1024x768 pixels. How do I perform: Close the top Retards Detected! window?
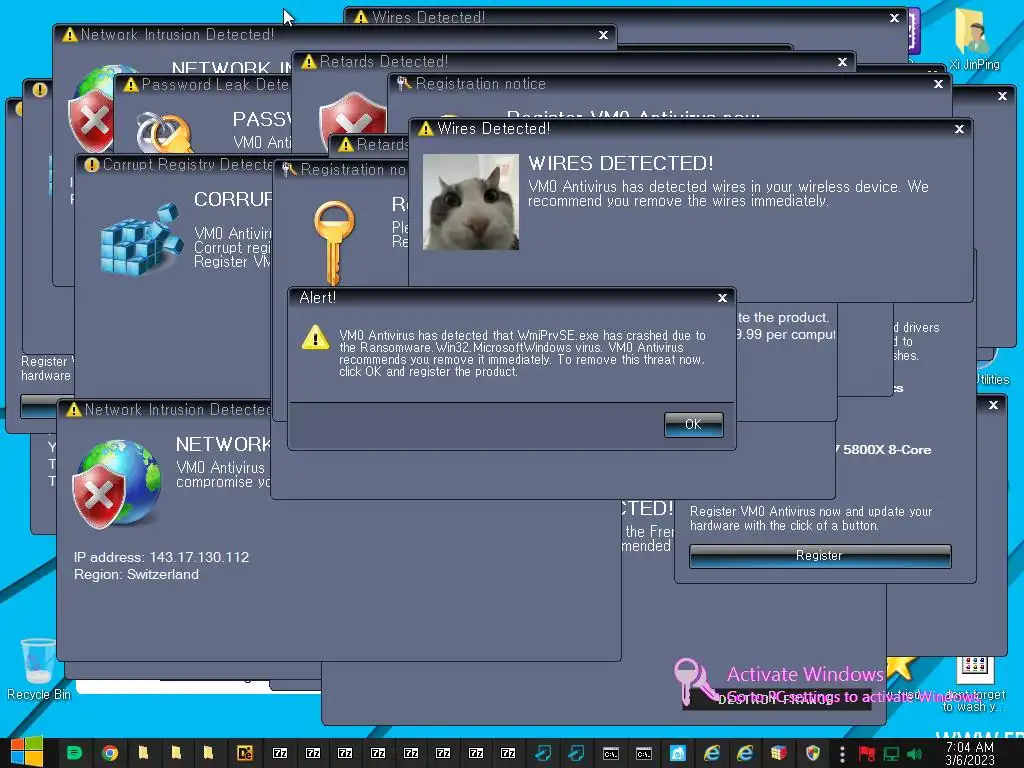pos(842,62)
